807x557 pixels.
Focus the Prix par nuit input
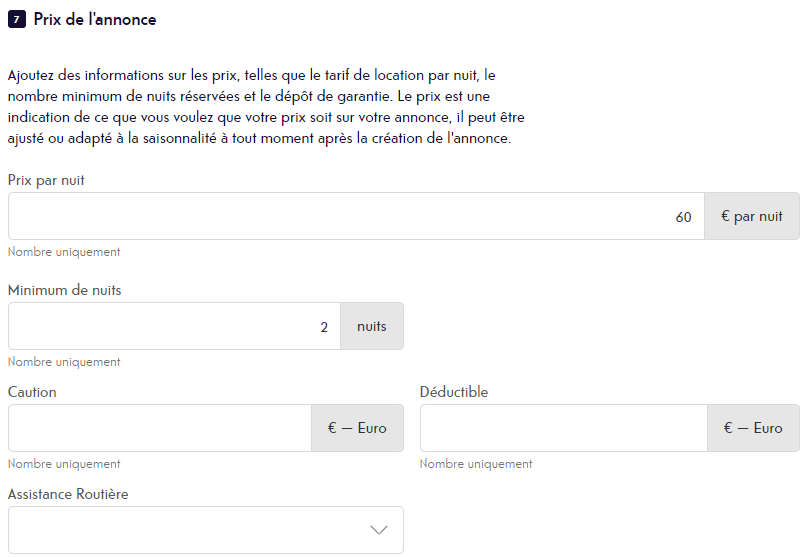356,216
